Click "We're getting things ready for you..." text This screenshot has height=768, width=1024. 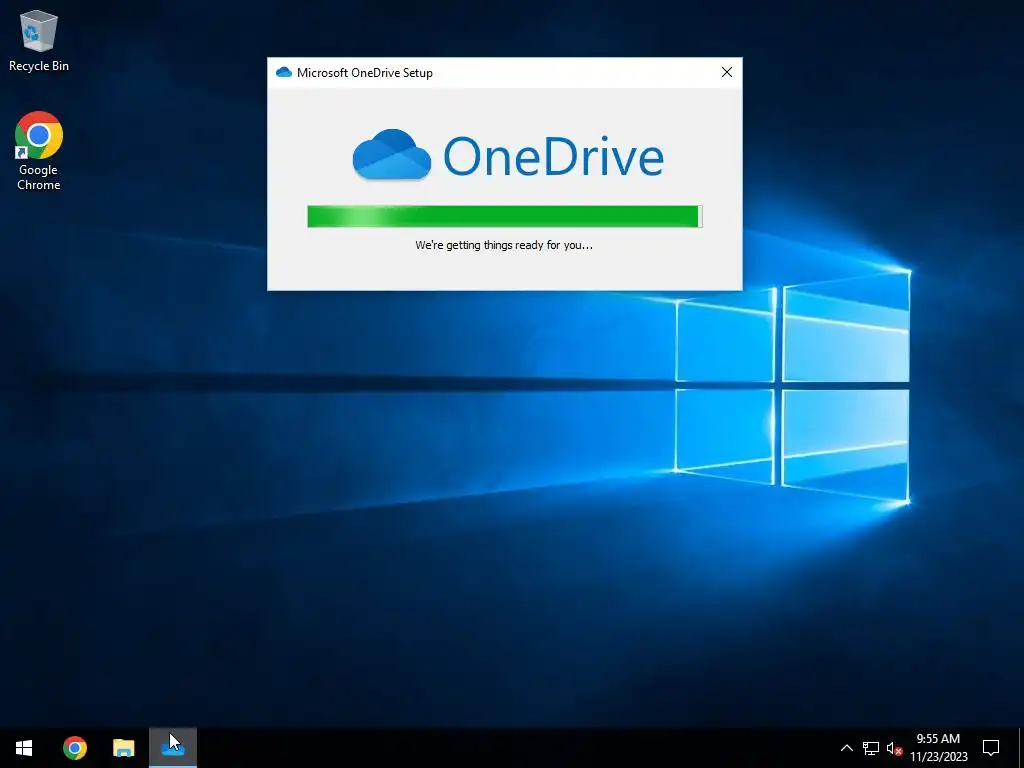click(x=504, y=246)
